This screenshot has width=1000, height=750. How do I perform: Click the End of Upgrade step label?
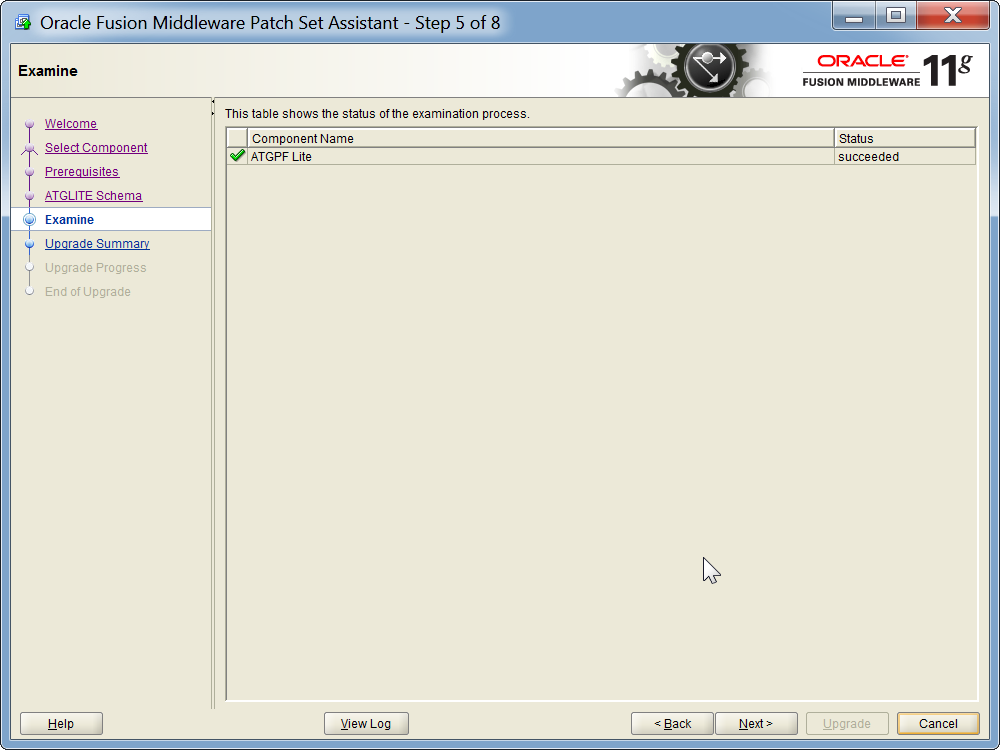tap(87, 291)
